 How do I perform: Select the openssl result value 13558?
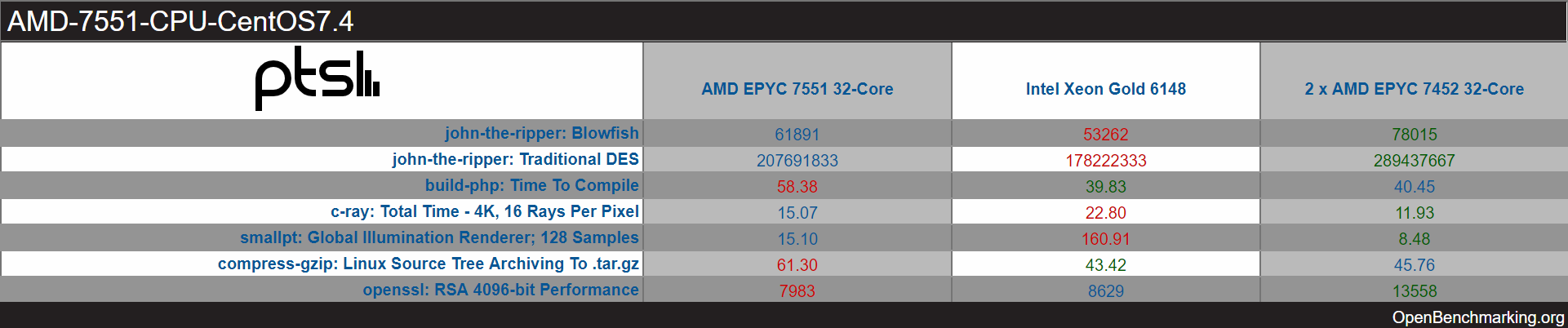1414,291
